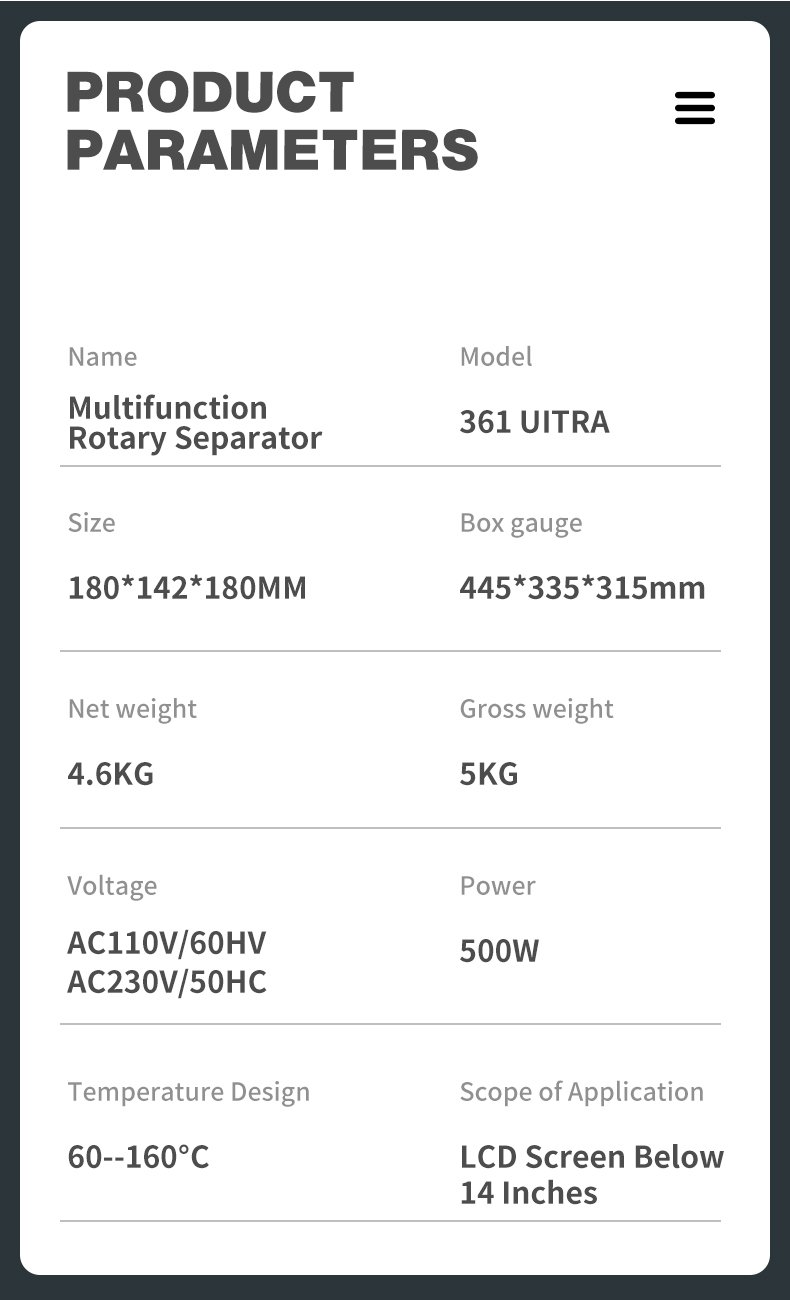Select the 445*335*315mm box gauge value

pyautogui.click(x=582, y=588)
